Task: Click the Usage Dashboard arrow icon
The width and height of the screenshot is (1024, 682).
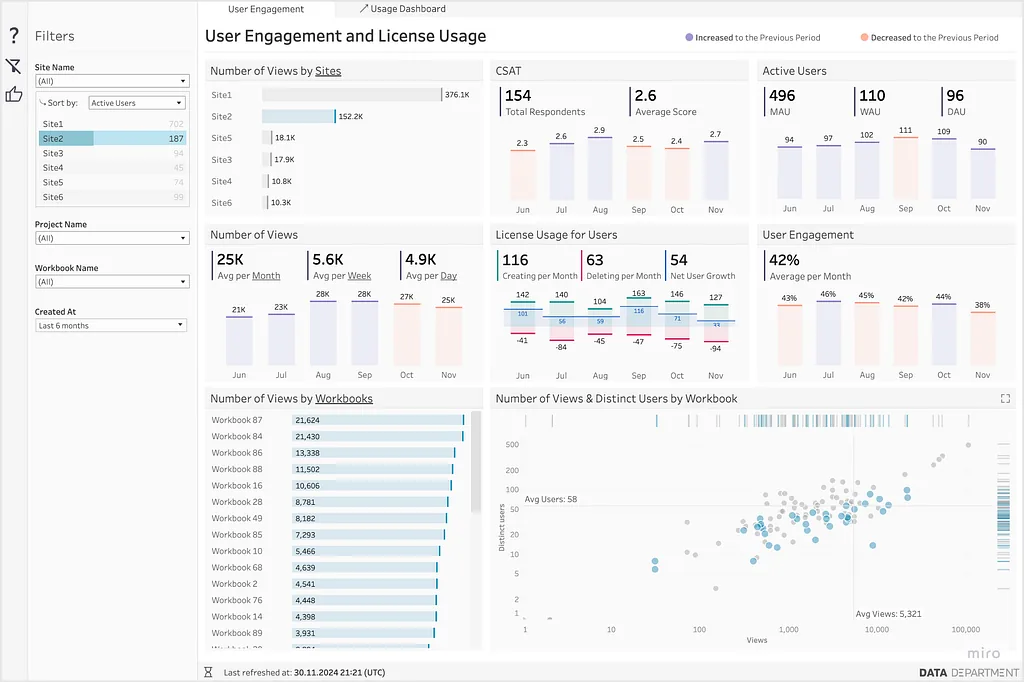Action: click(364, 8)
